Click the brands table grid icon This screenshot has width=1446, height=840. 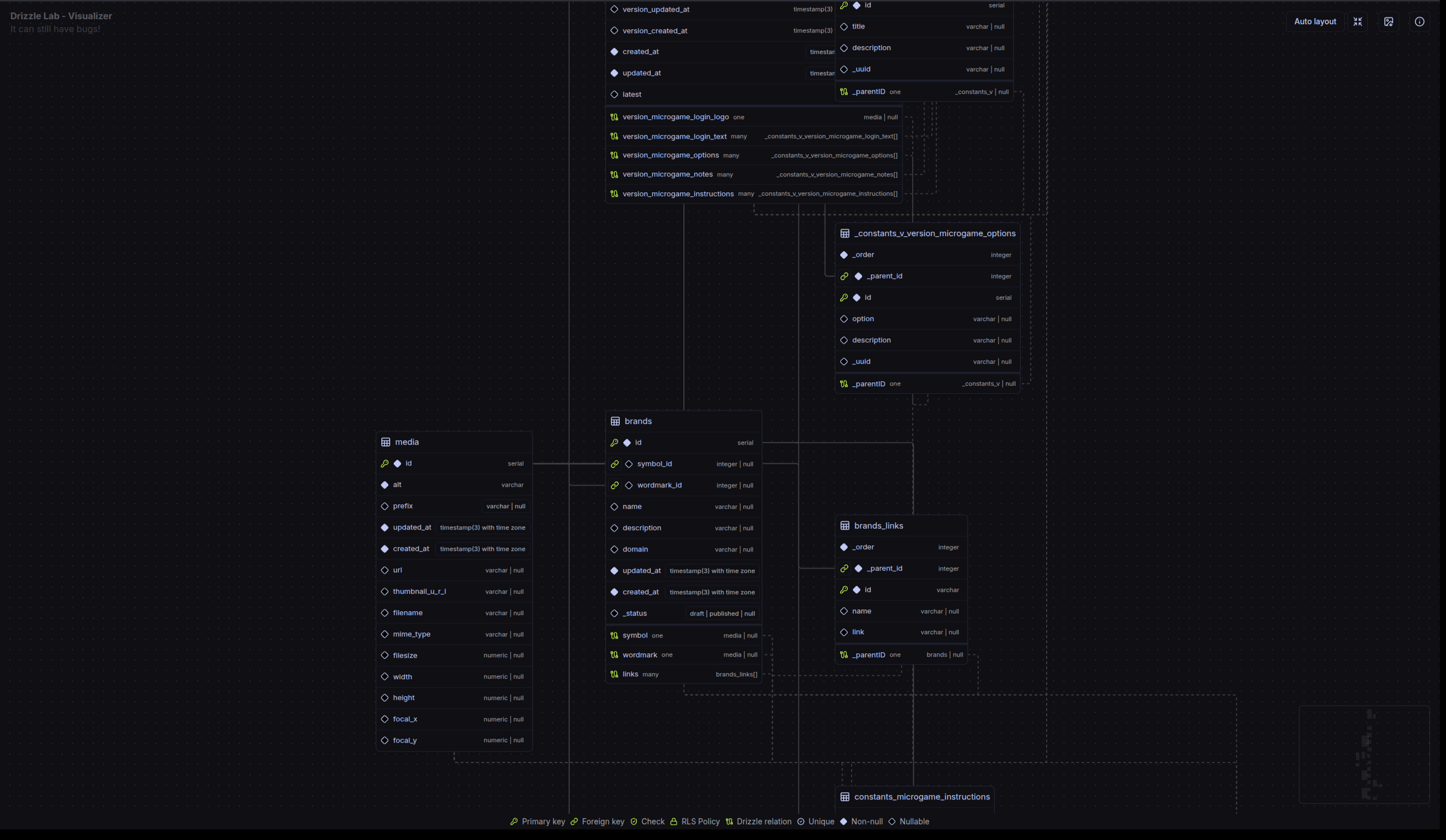point(615,422)
